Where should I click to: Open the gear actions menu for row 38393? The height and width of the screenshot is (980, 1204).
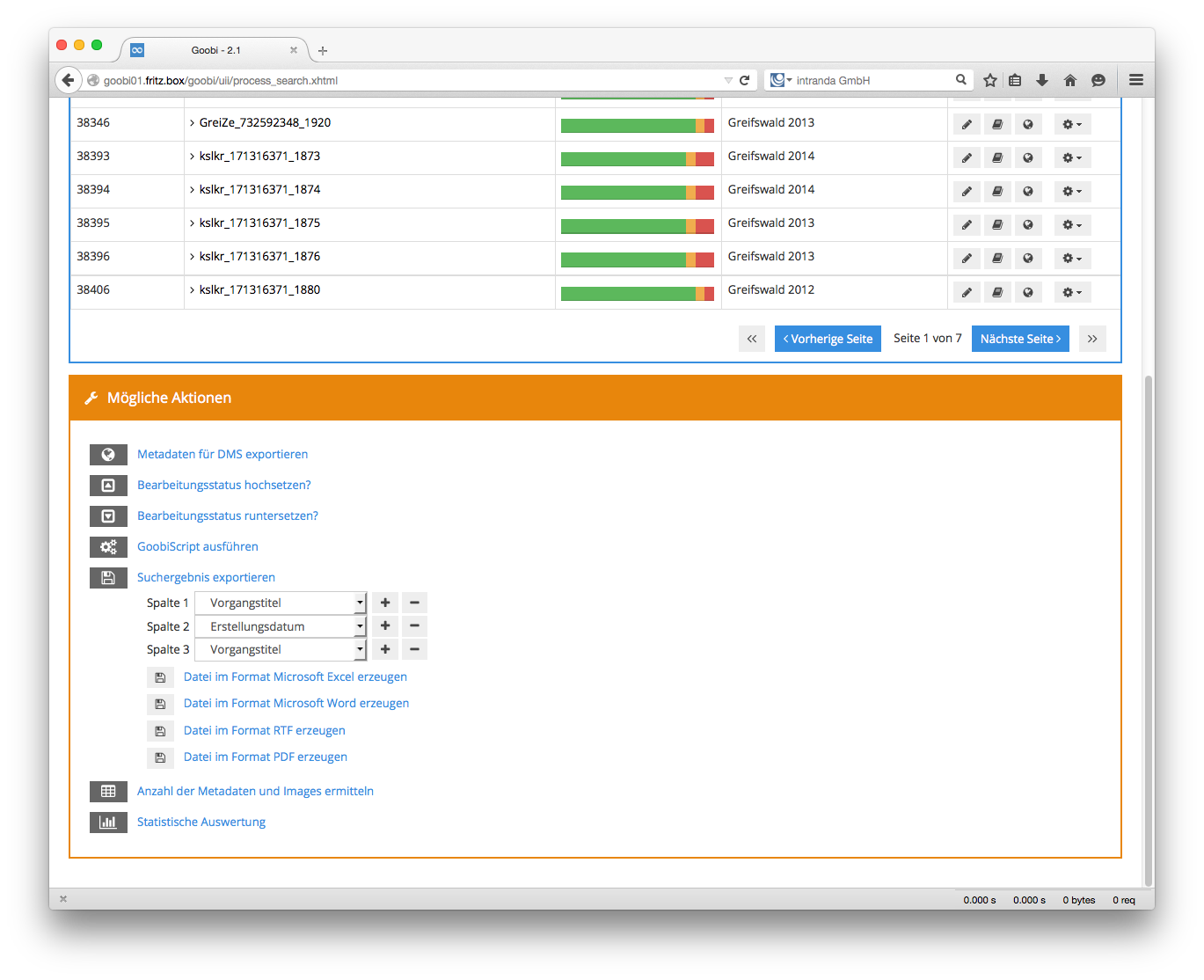(1072, 157)
